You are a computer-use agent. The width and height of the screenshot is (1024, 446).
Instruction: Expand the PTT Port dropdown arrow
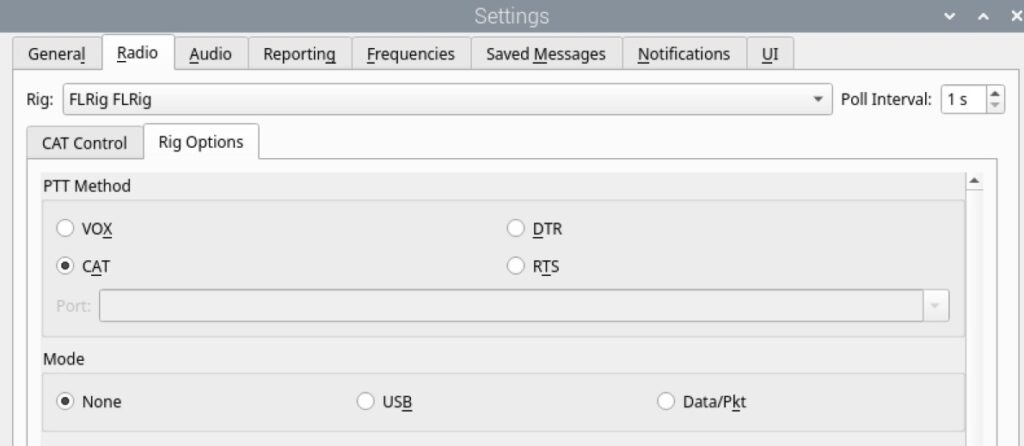pyautogui.click(x=935, y=306)
